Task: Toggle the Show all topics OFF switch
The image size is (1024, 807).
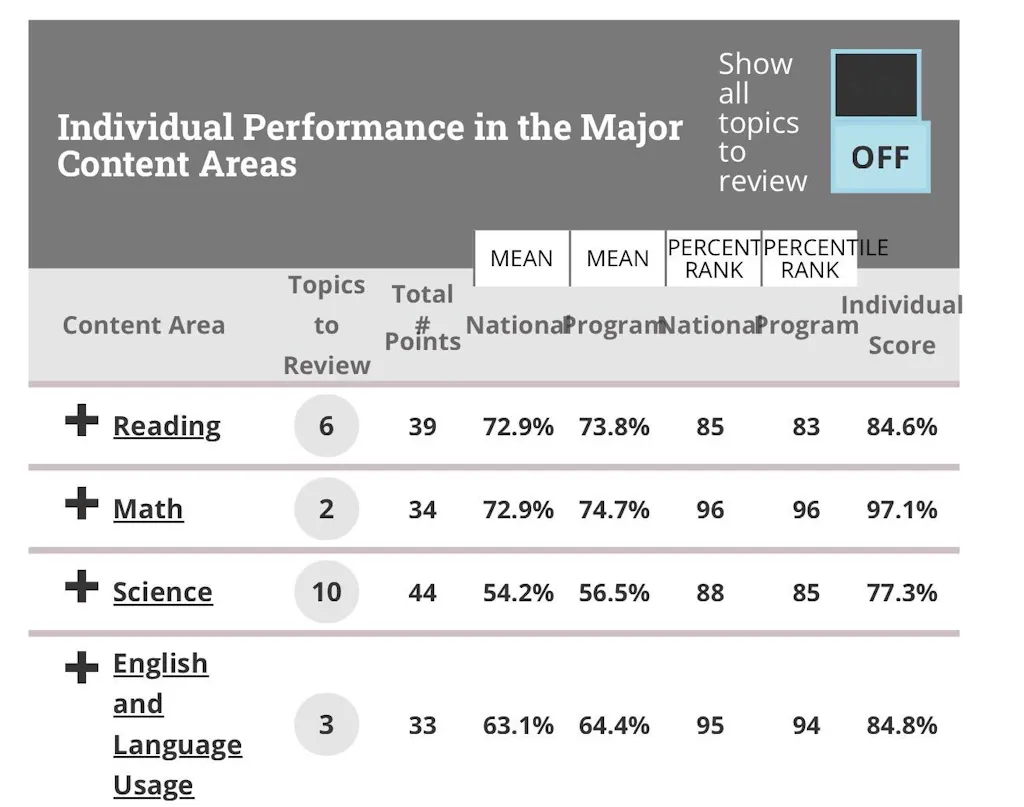Action: click(880, 122)
